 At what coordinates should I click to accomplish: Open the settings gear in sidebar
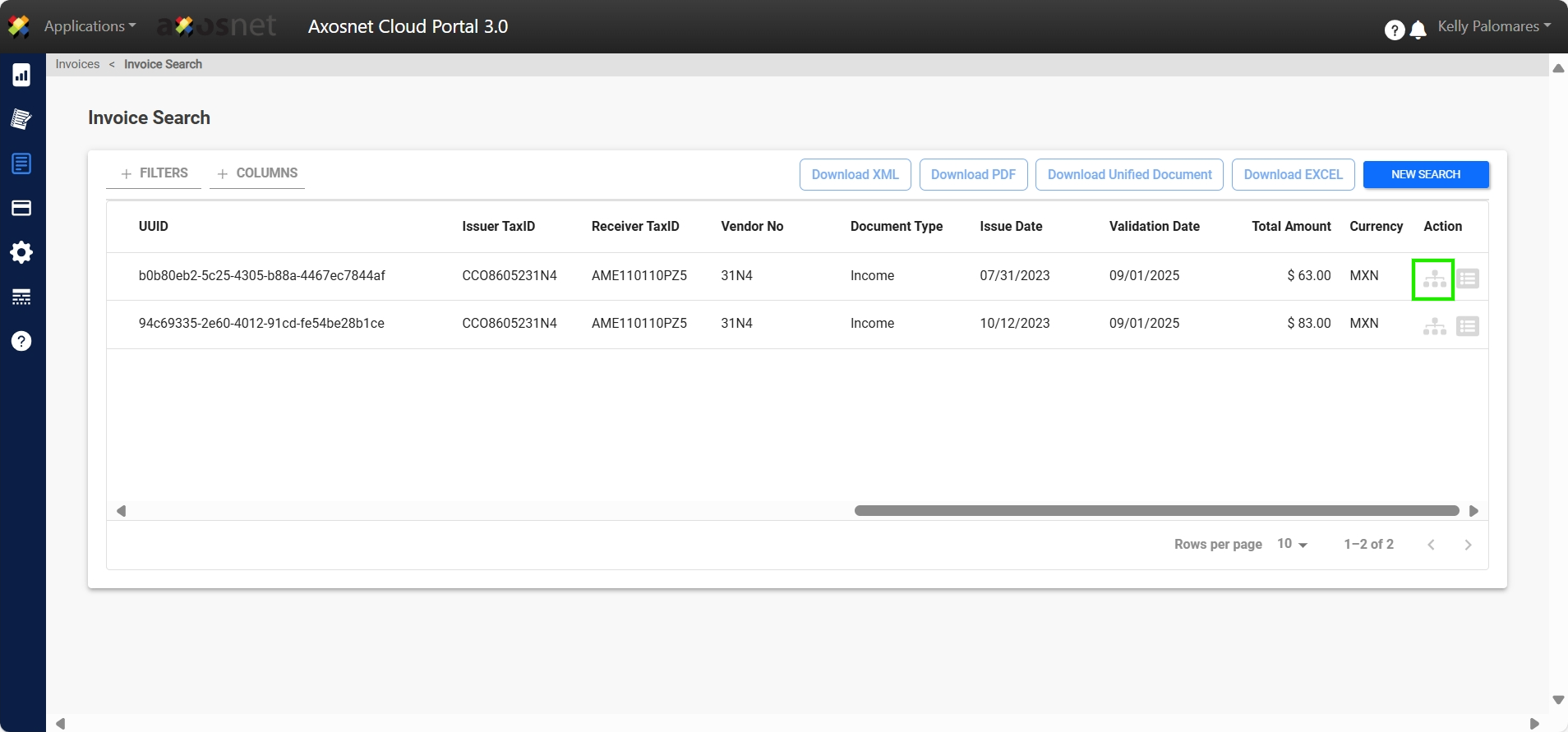(21, 252)
